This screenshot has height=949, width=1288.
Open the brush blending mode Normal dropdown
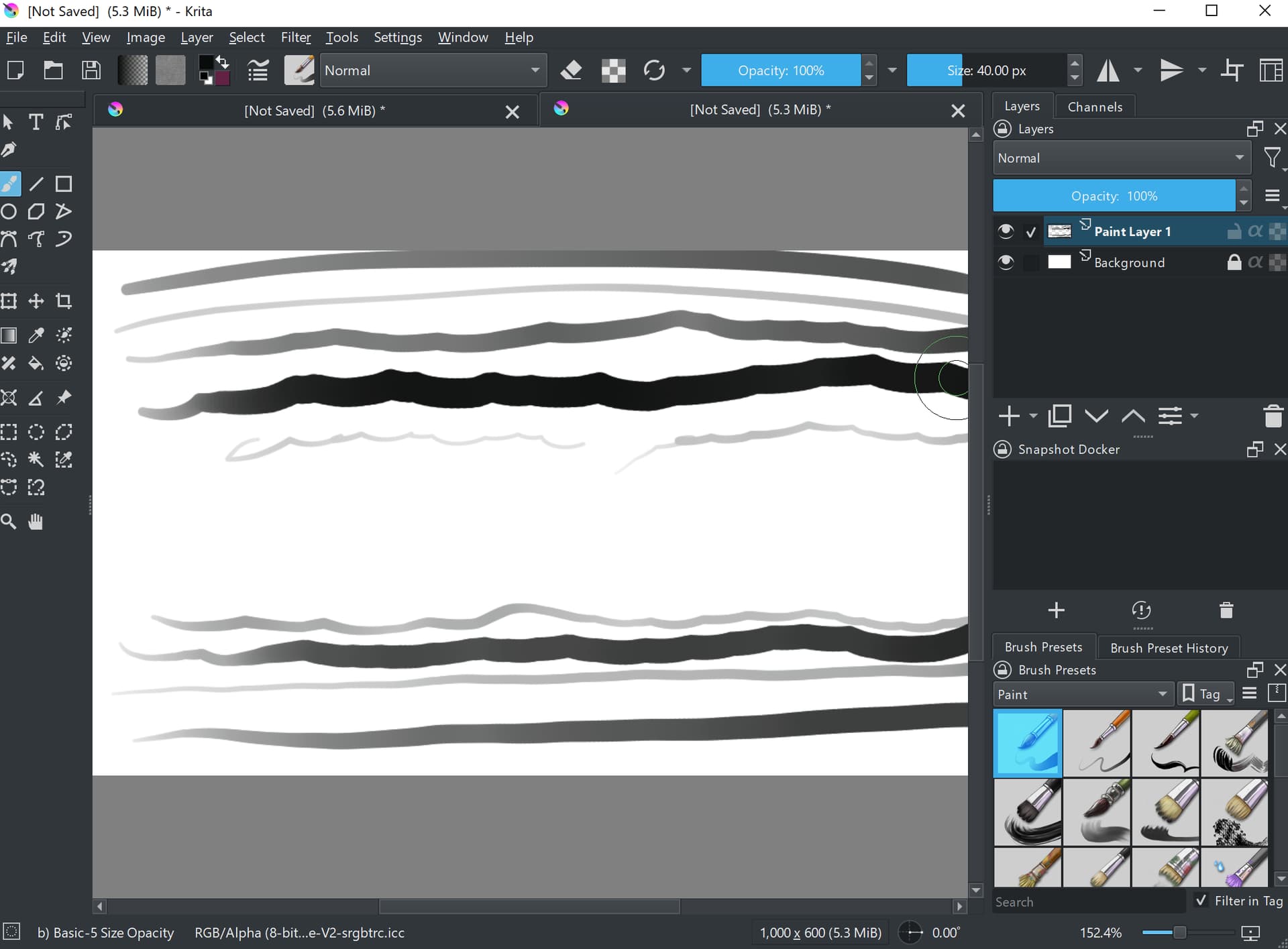[433, 70]
